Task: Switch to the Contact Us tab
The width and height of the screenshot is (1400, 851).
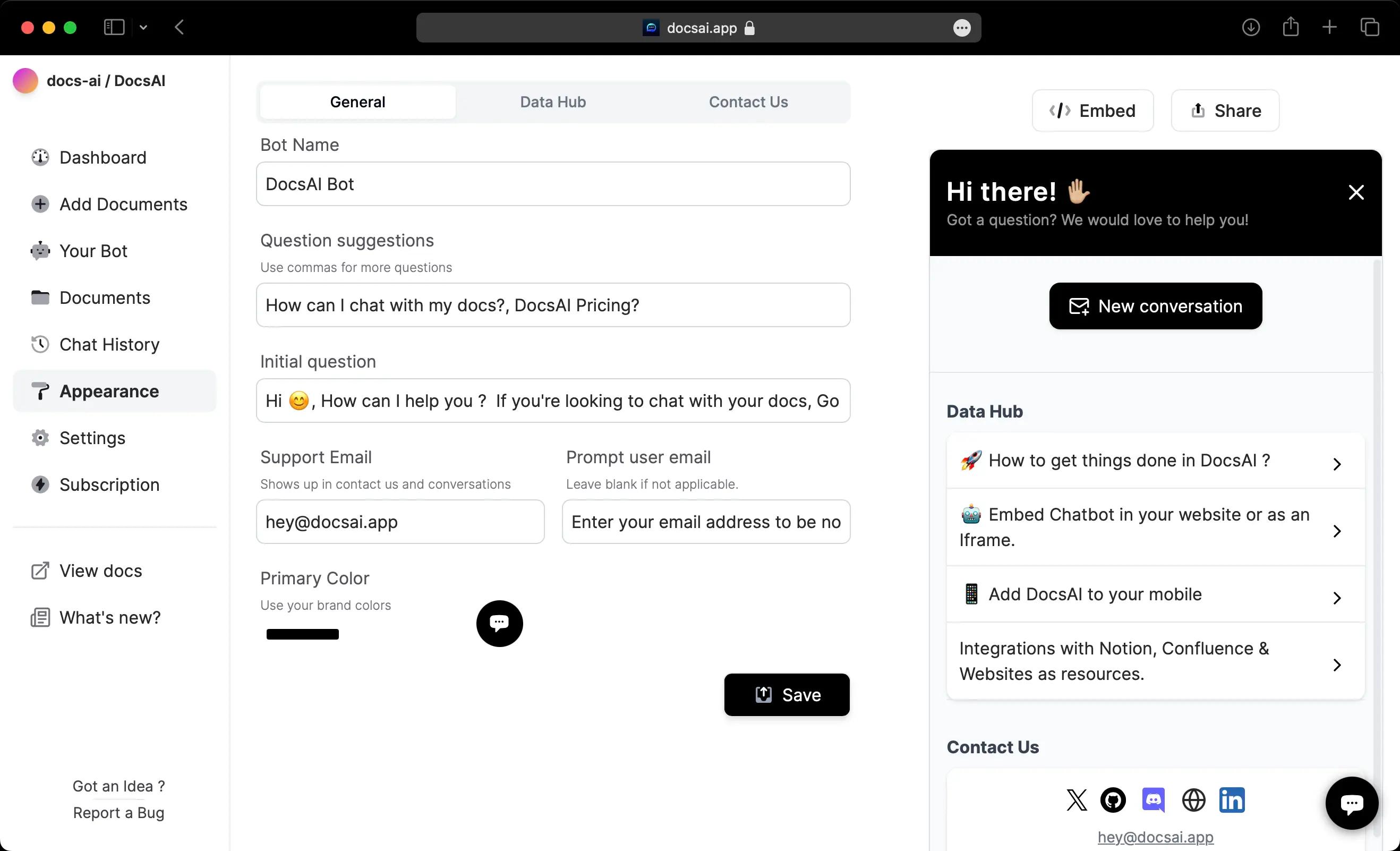Action: [x=748, y=102]
